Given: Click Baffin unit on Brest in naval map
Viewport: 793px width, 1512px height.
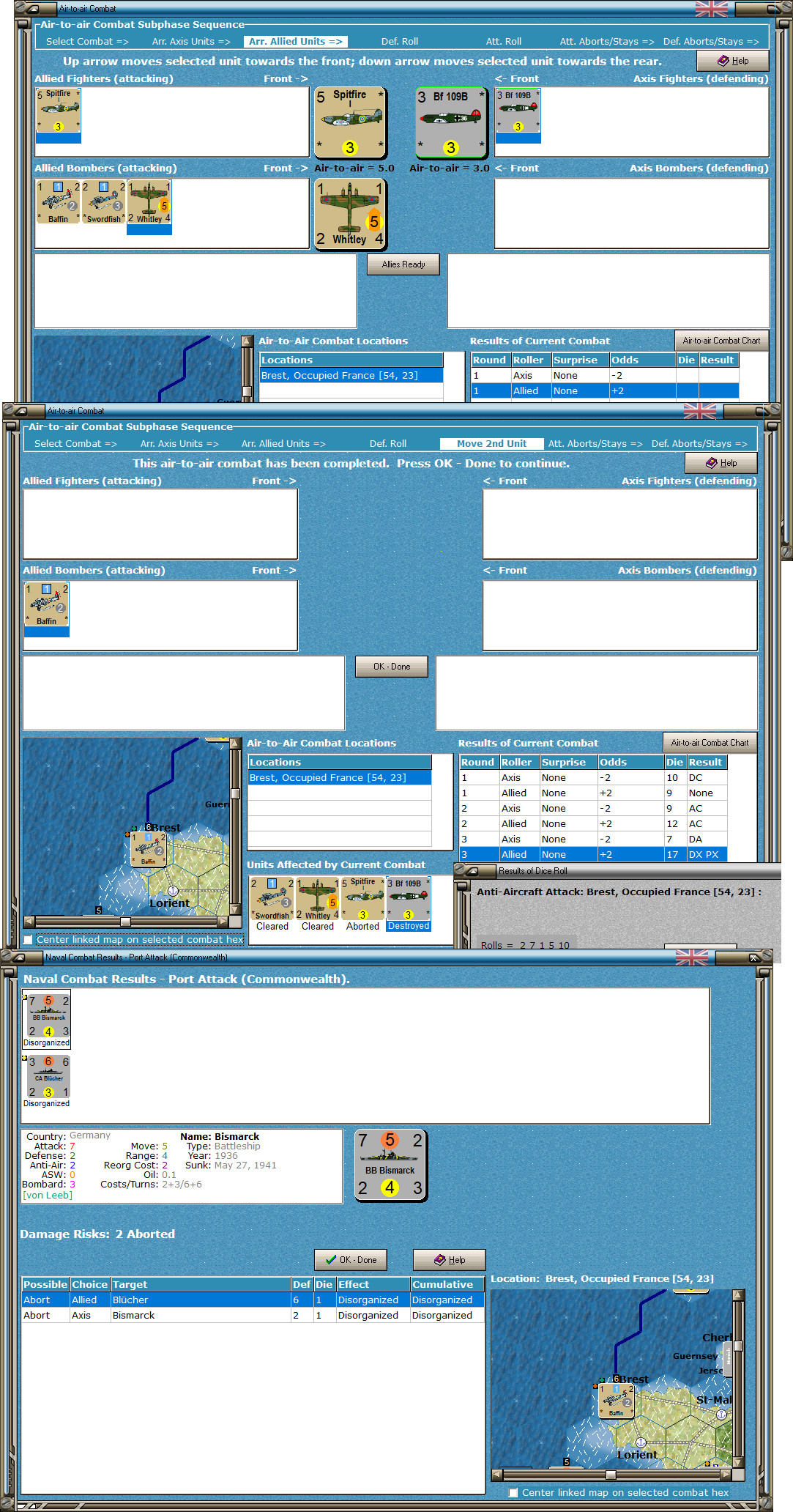Looking at the screenshot, I should (617, 1400).
